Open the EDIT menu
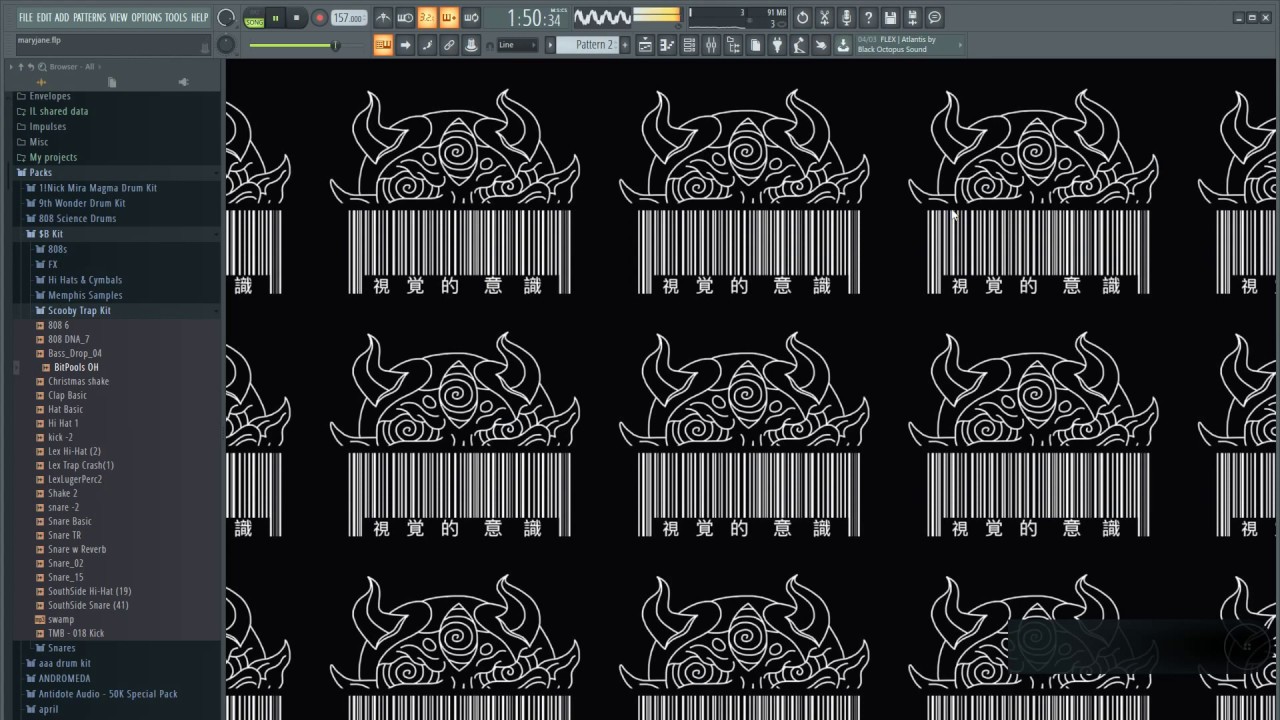Image resolution: width=1280 pixels, height=720 pixels. (44, 18)
